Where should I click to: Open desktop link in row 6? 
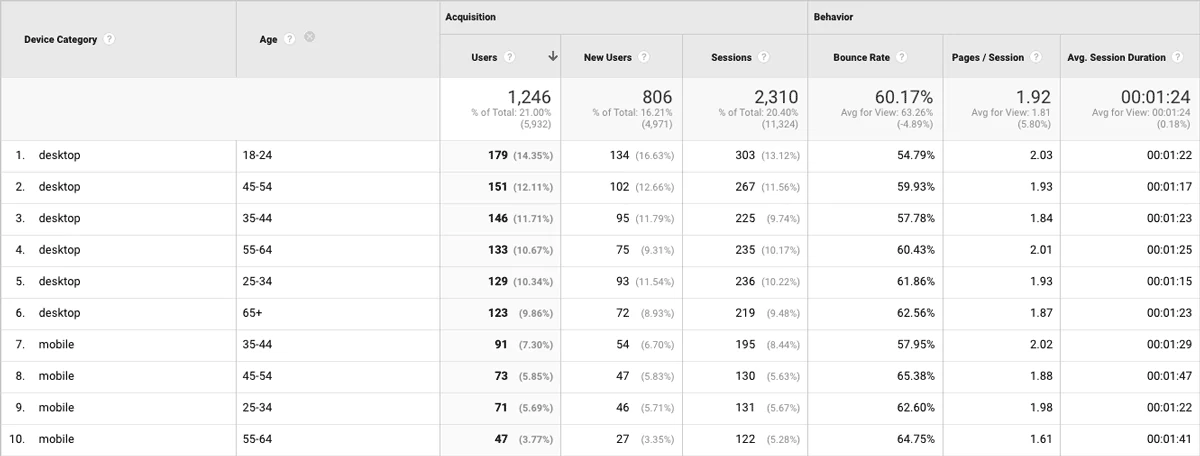pyautogui.click(x=59, y=313)
